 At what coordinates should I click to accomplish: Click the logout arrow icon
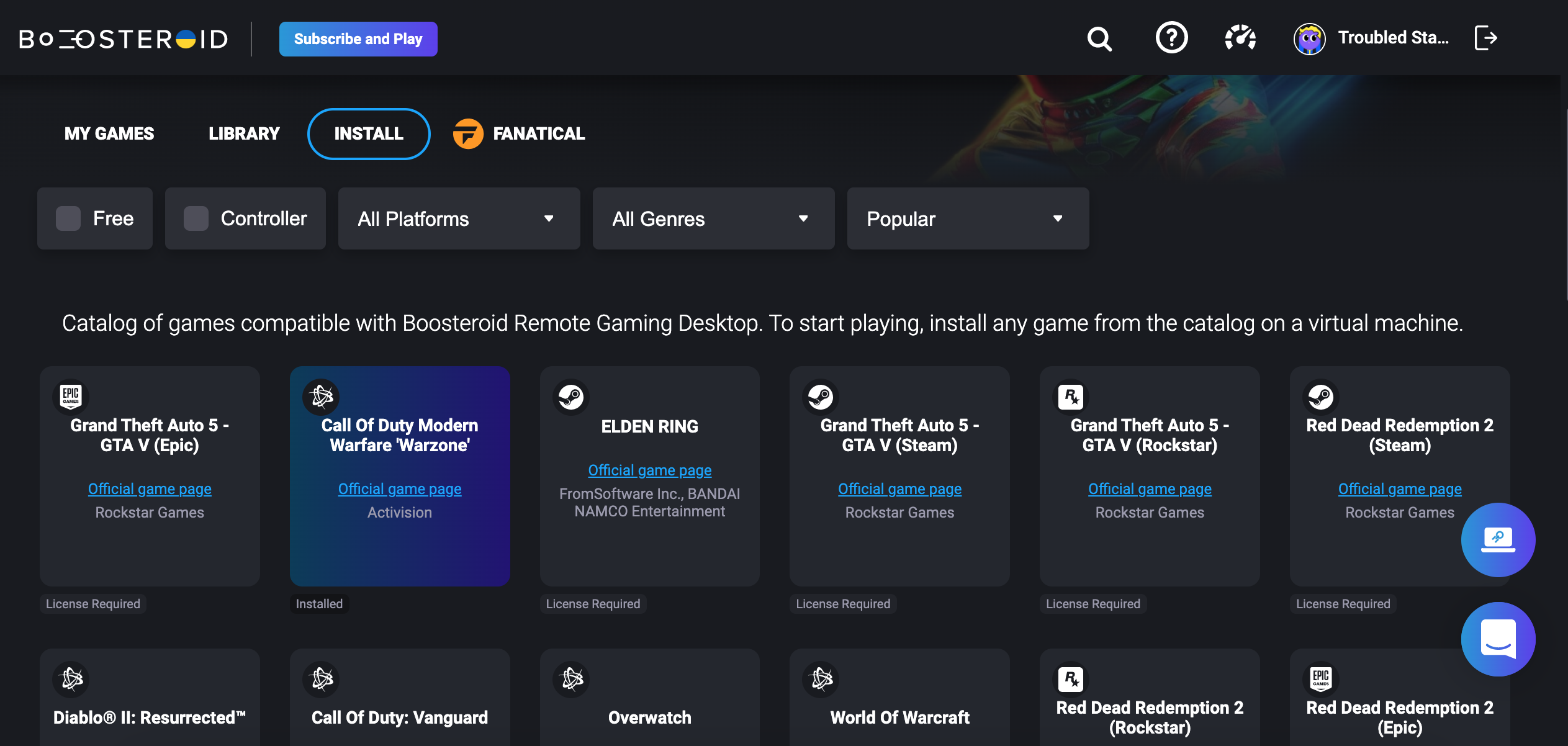click(x=1485, y=38)
